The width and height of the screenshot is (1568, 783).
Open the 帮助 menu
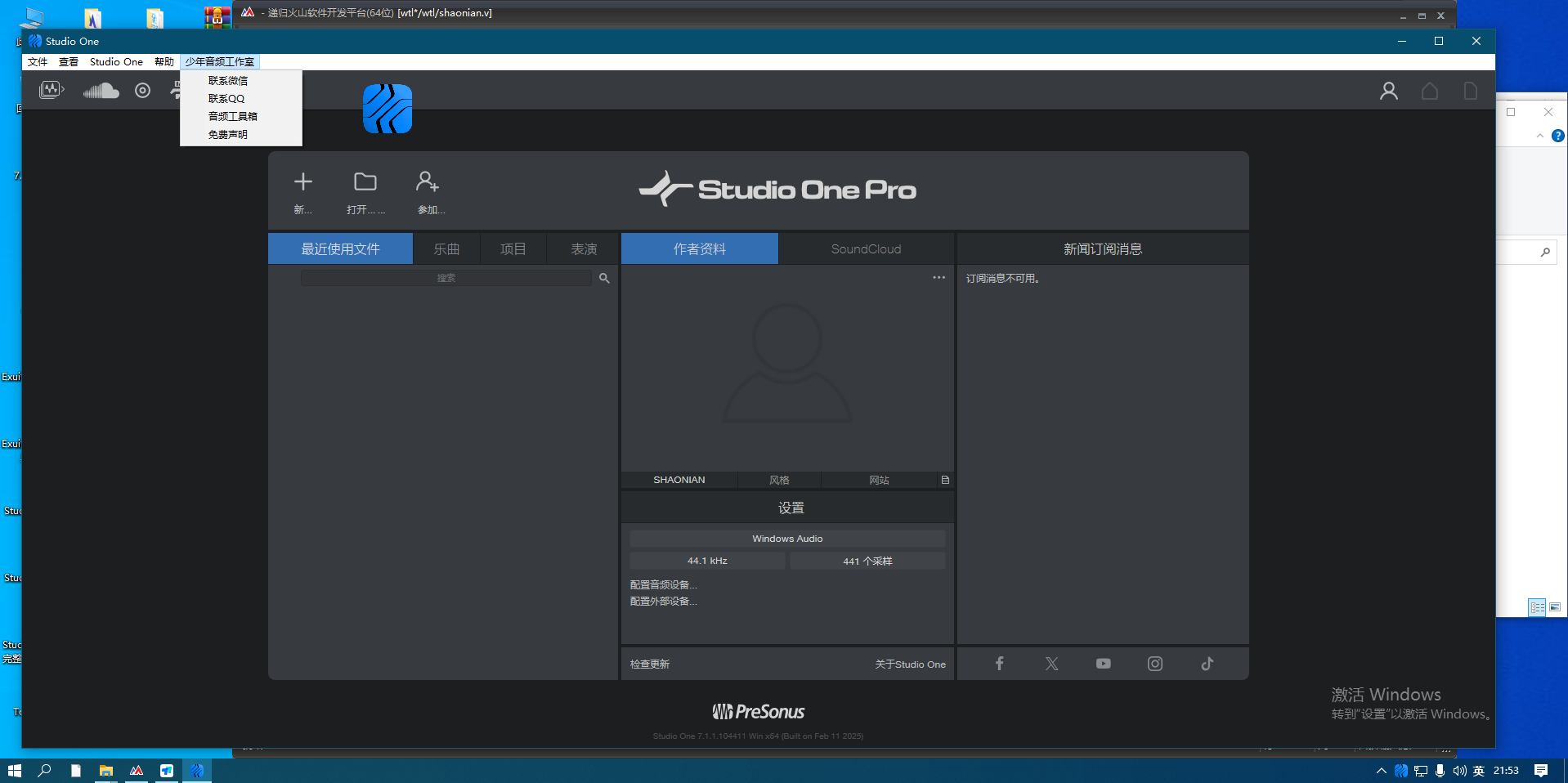click(x=164, y=62)
